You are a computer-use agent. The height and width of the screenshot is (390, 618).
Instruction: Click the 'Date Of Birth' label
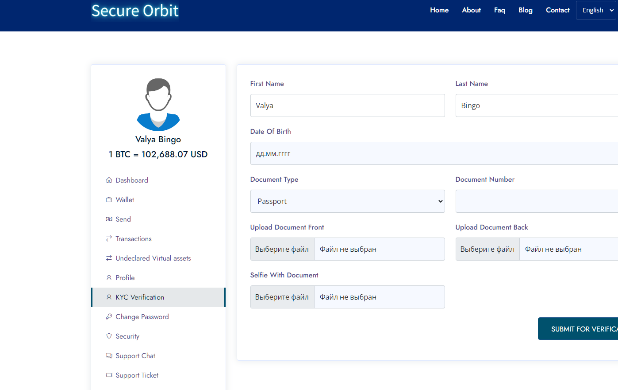[x=271, y=132]
